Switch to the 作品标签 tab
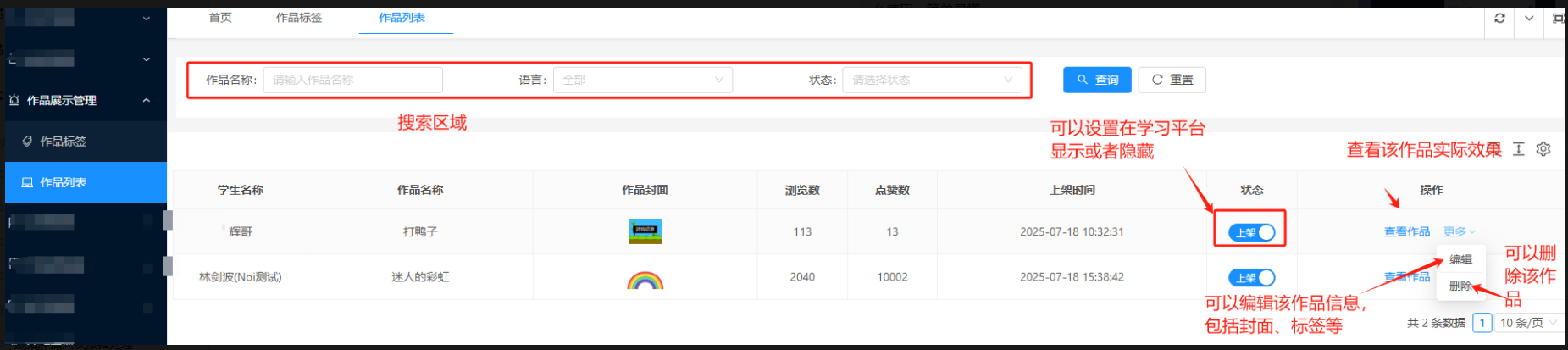Viewport: 1568px width, 350px height. coord(299,18)
